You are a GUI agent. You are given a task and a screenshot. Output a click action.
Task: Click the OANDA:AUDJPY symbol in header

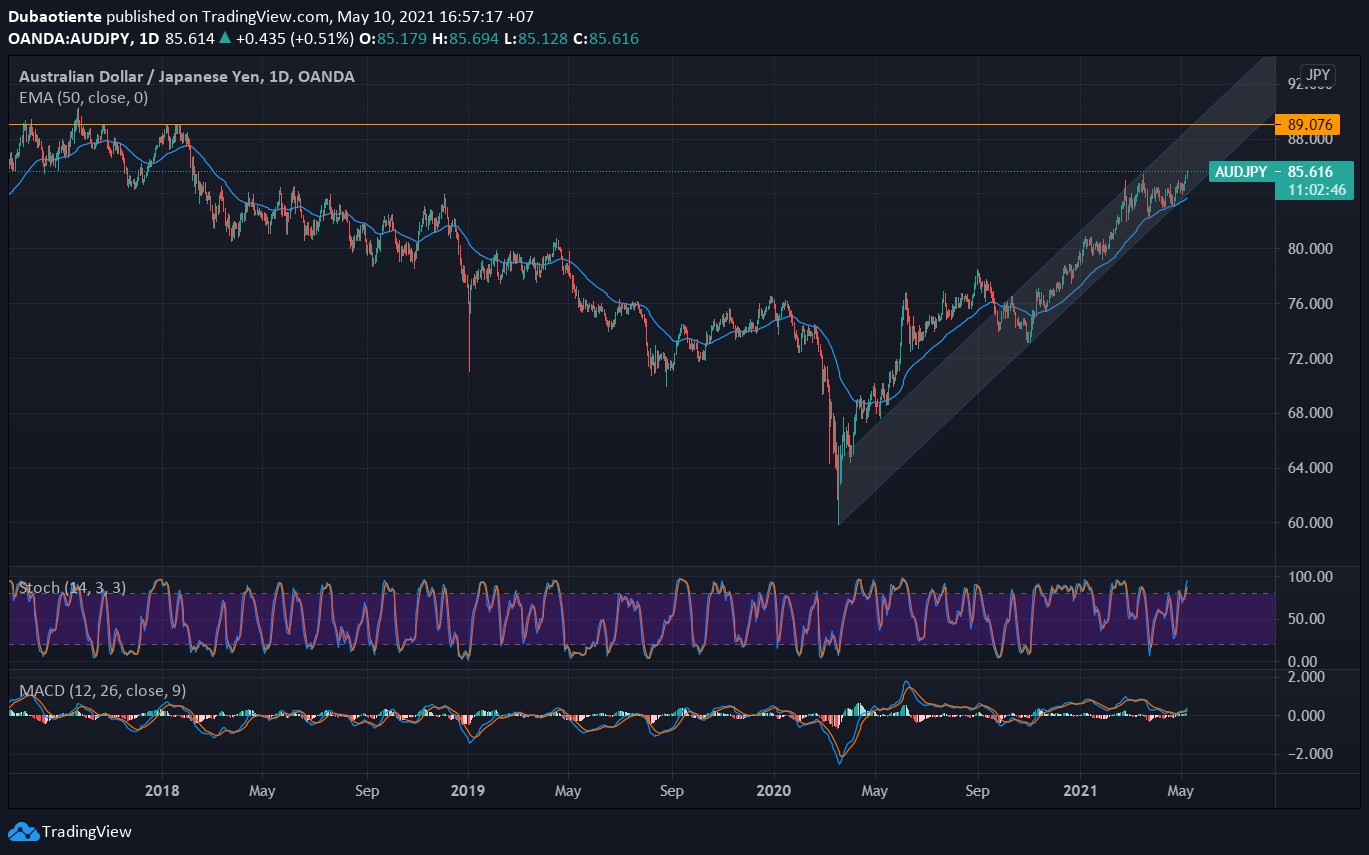coord(69,38)
